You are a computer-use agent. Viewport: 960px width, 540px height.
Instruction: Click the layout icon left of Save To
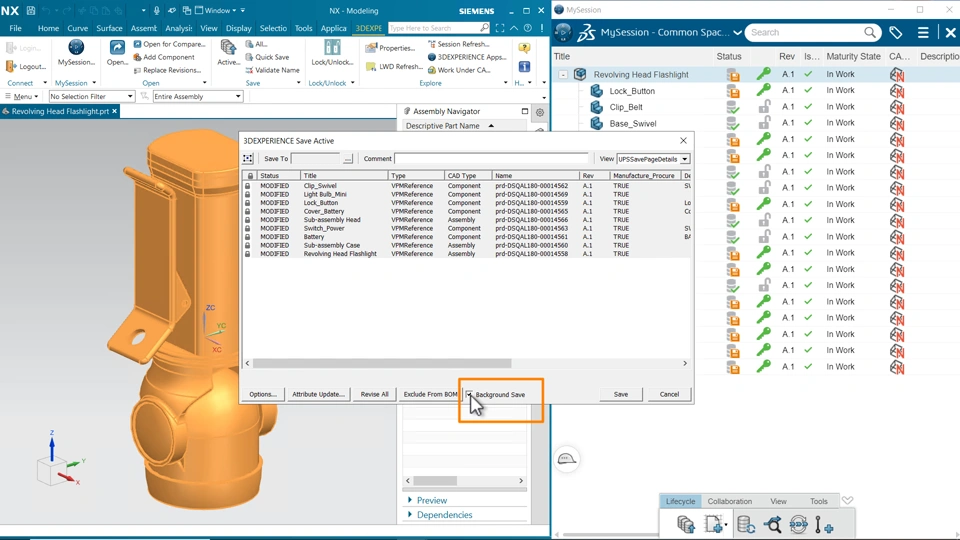(x=248, y=159)
